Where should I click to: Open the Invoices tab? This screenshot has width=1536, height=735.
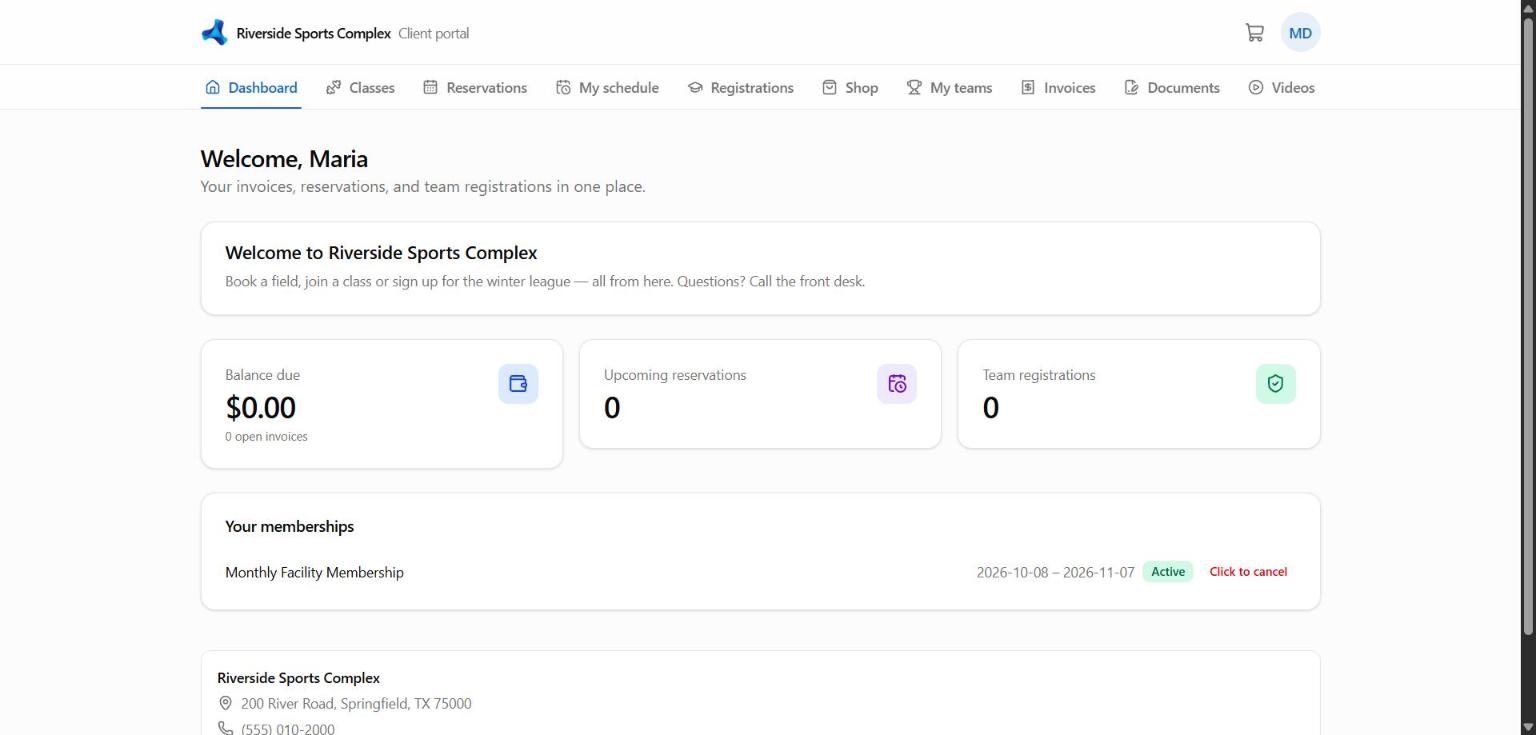(x=1058, y=88)
